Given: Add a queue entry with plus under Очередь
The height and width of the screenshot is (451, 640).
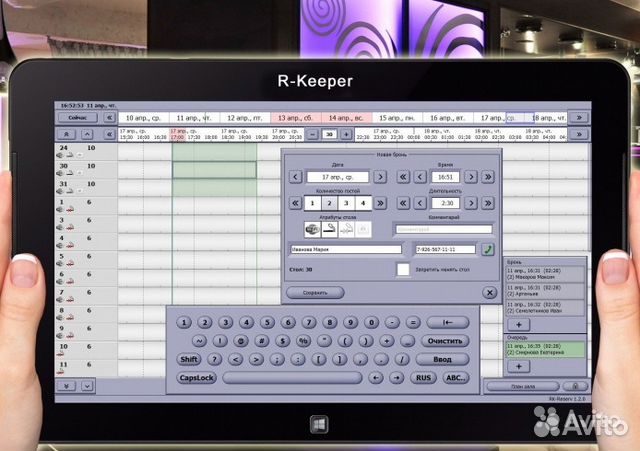Looking at the screenshot, I should [x=518, y=366].
